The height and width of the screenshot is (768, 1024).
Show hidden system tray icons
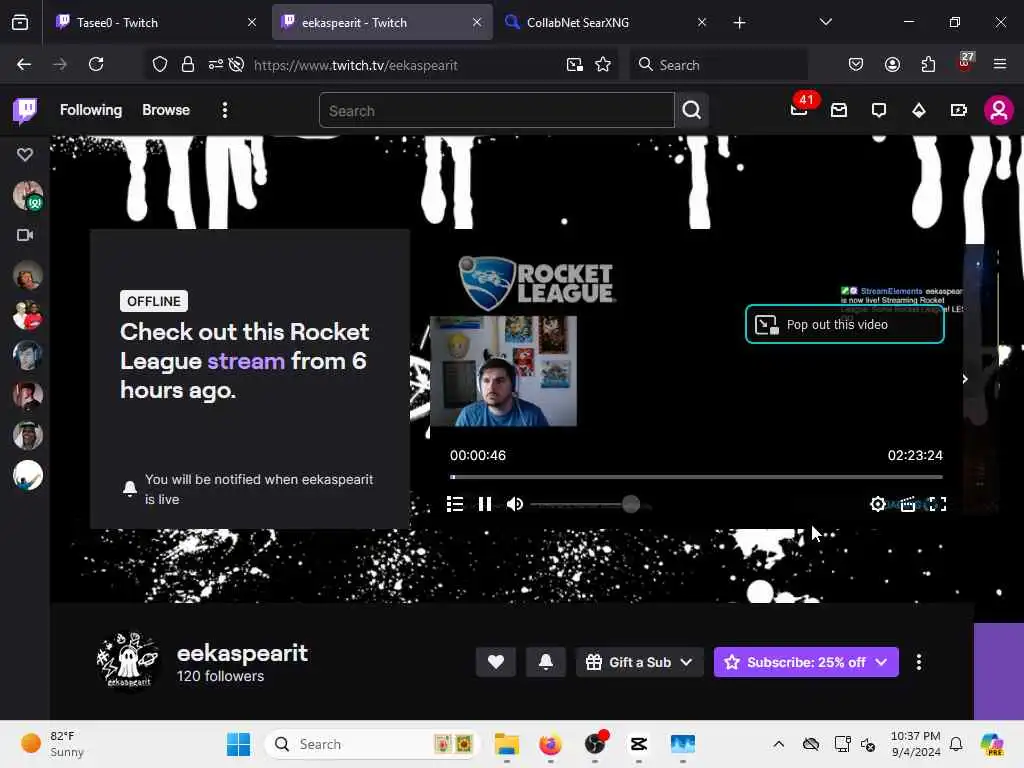coord(778,744)
